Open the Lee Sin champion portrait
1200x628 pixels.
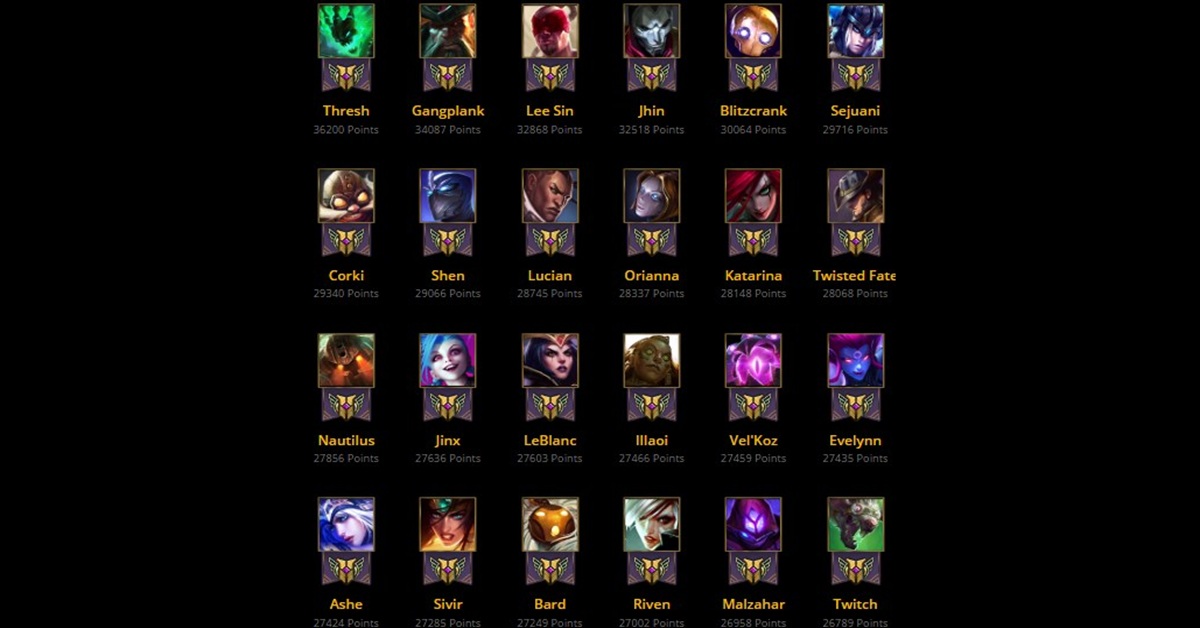(x=550, y=31)
